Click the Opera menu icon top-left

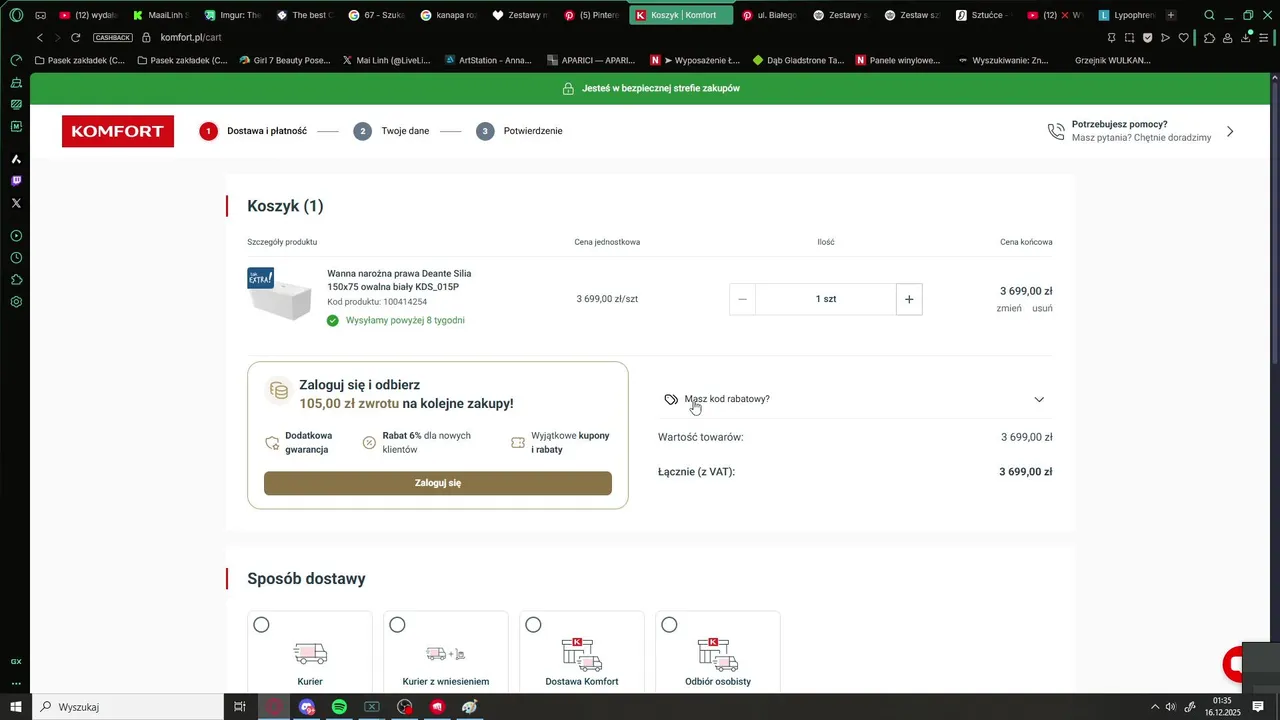point(16,15)
